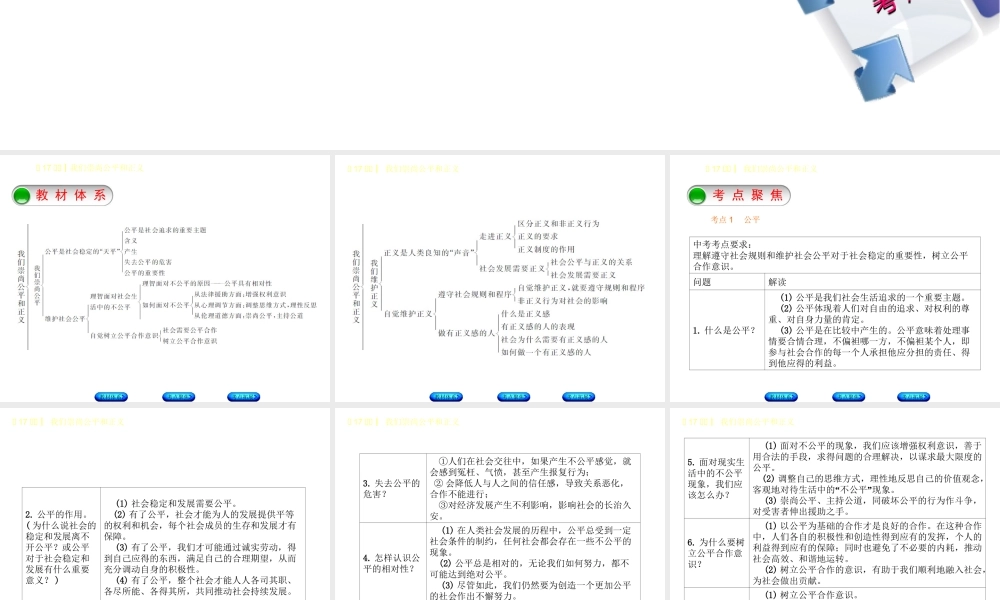Click mind-map node 社会公平与正义的关系
This screenshot has height=600, width=1000.
point(592,262)
